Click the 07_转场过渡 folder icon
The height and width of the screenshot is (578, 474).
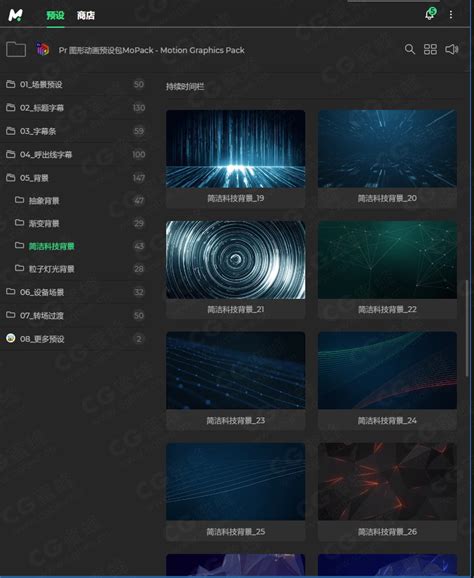[11, 315]
